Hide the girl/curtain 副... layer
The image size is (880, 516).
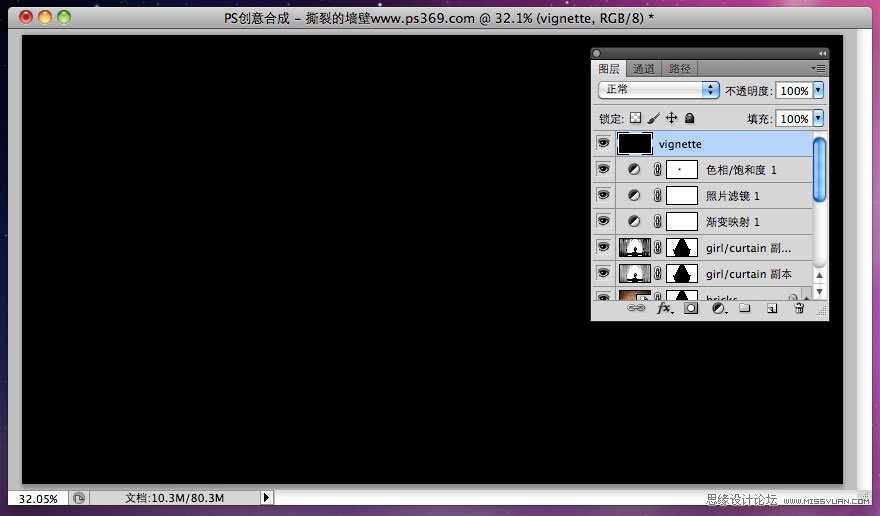tap(603, 247)
